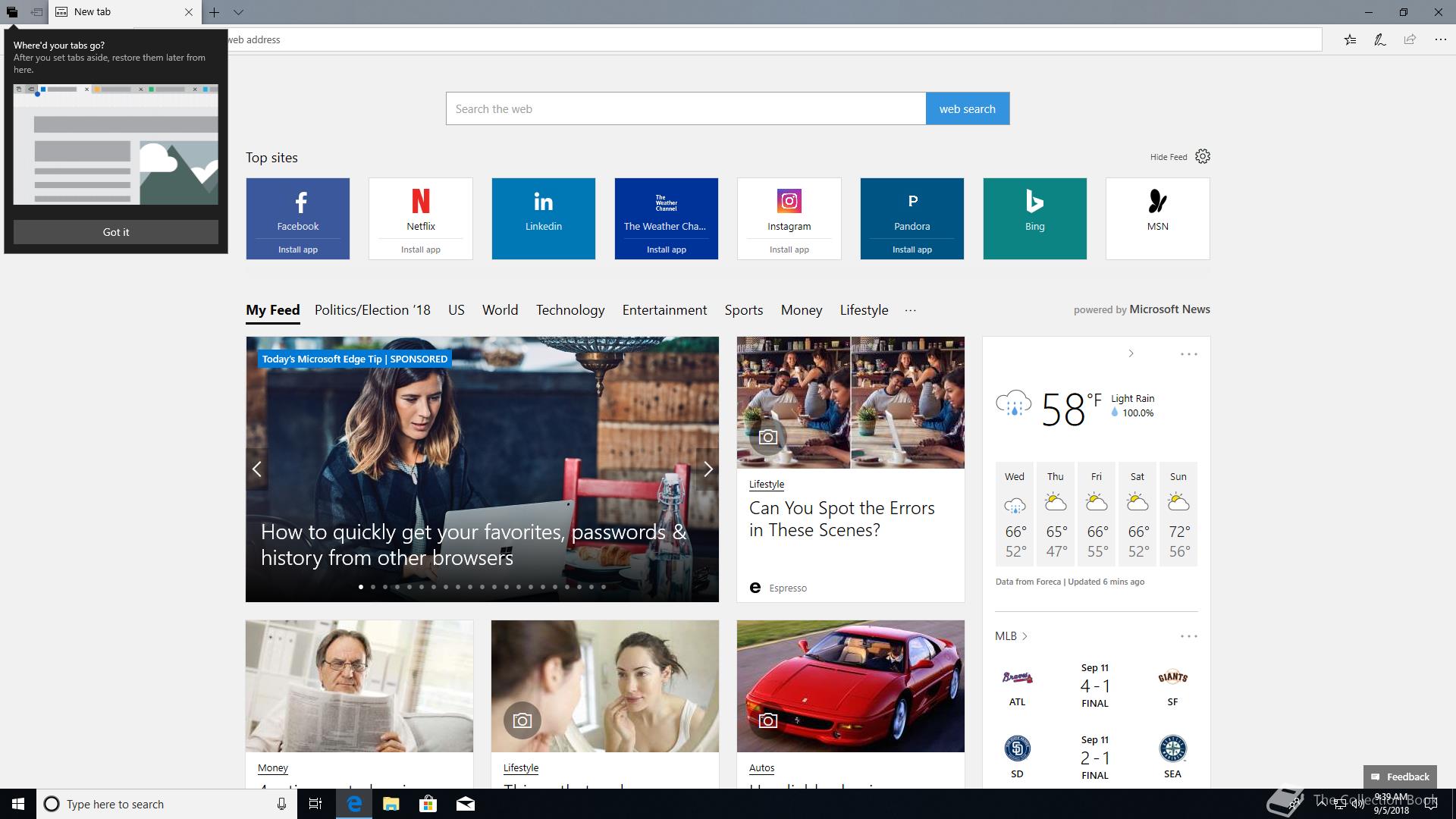Click the Feedback button
This screenshot has height=819, width=1456.
(x=1400, y=777)
